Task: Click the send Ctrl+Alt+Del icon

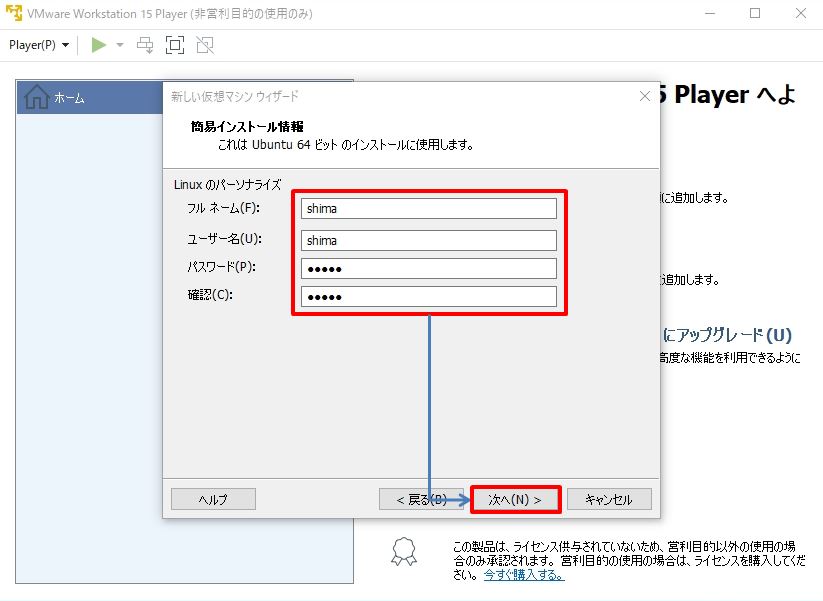Action: click(145, 45)
